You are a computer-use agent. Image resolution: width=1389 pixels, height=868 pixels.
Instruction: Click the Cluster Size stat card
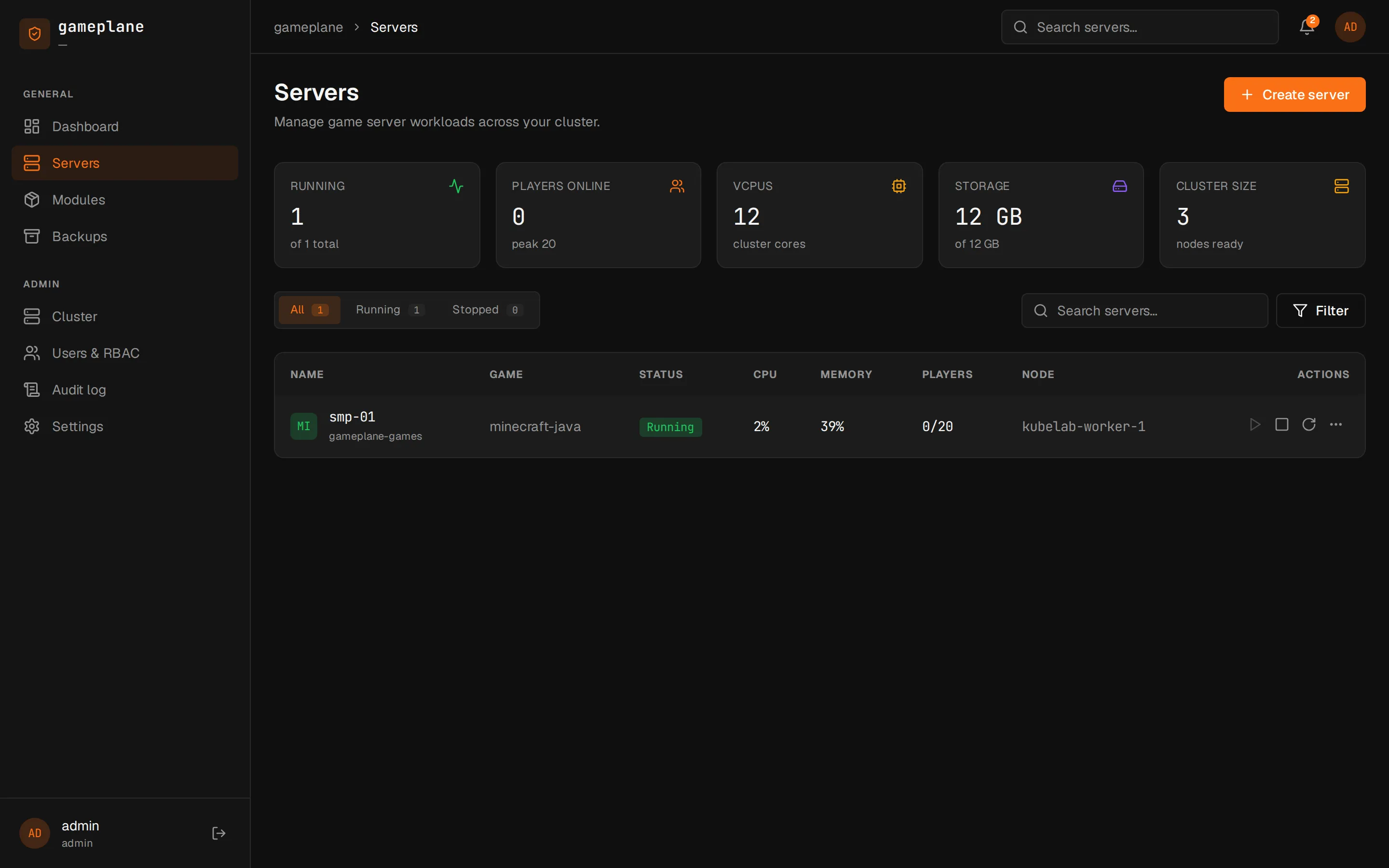coord(1262,215)
